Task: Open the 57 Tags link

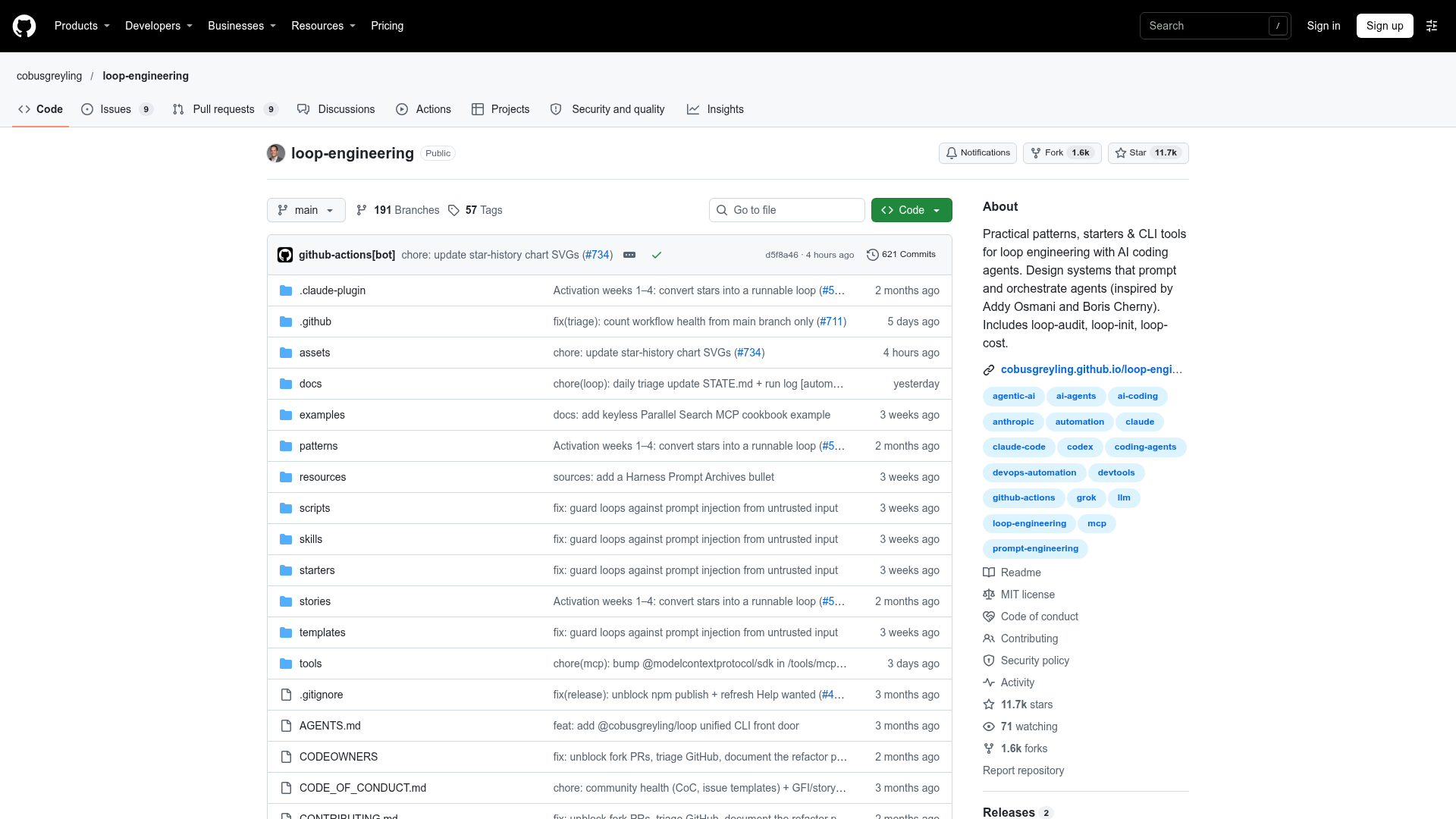Action: click(x=475, y=210)
